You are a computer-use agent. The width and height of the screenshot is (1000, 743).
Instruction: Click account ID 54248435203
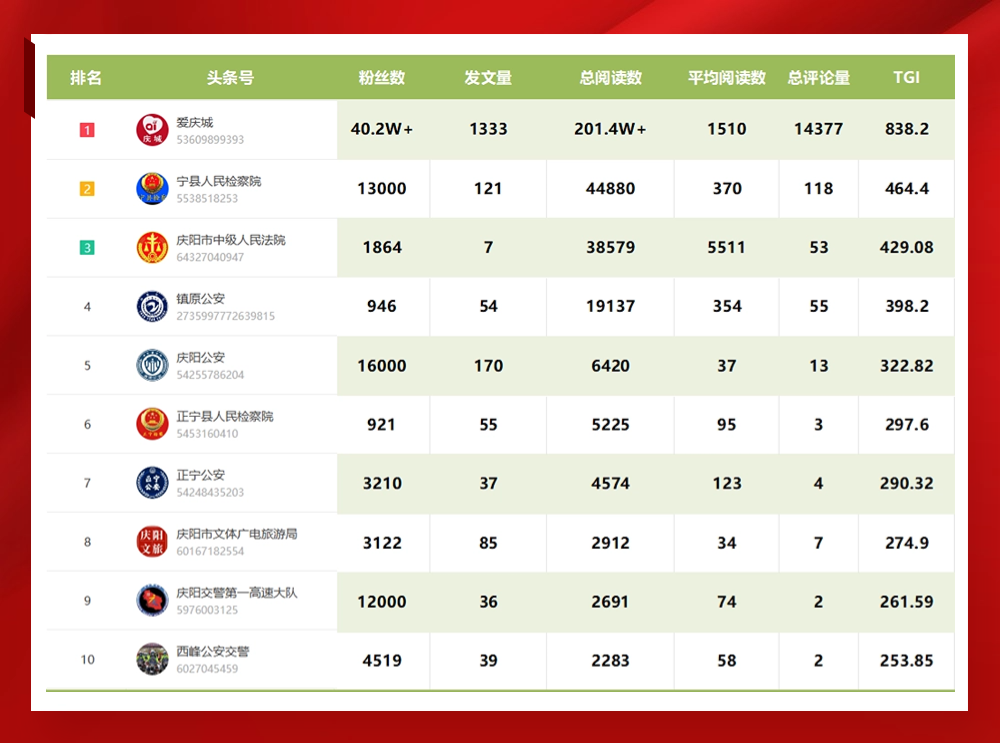pos(210,492)
